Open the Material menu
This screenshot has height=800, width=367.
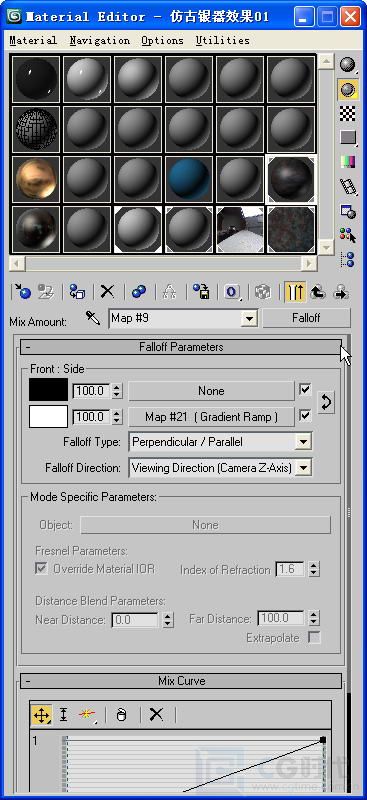[33, 40]
